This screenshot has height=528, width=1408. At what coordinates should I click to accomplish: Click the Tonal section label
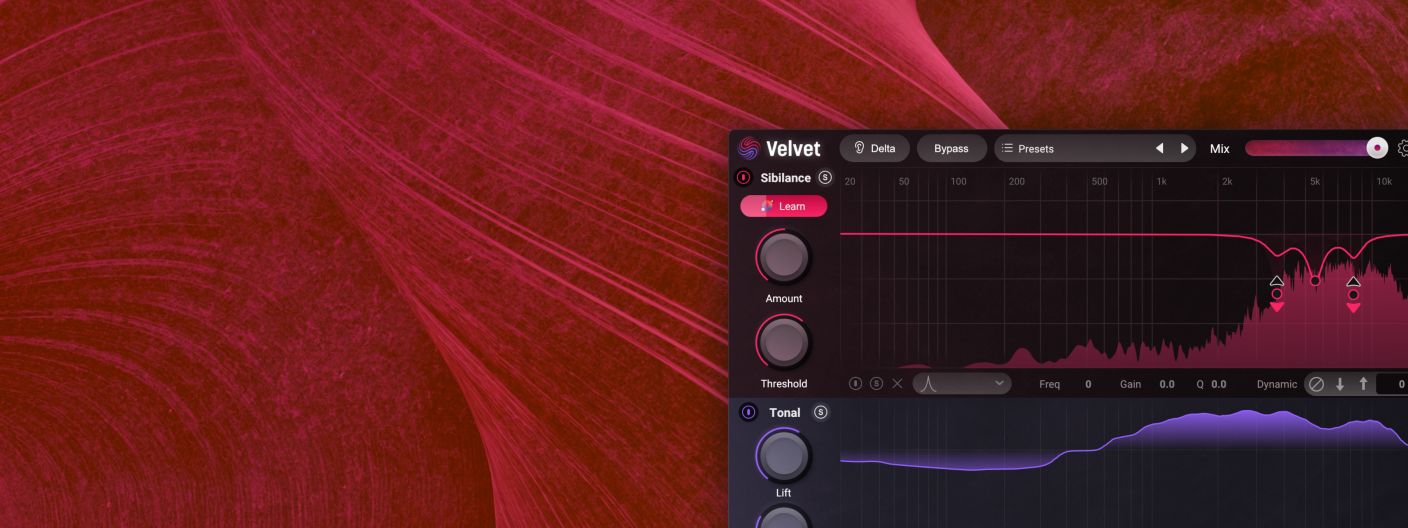[x=785, y=412]
